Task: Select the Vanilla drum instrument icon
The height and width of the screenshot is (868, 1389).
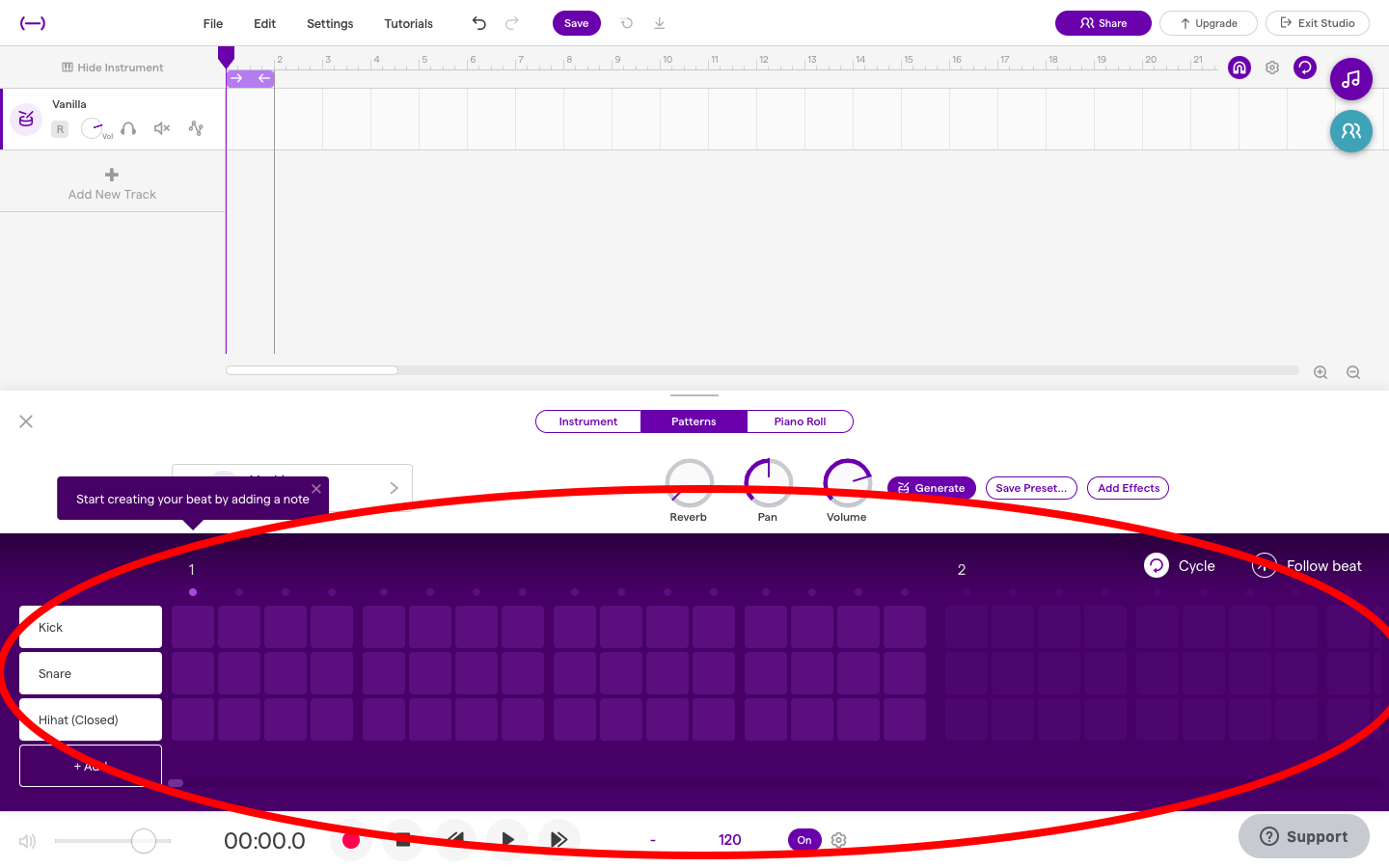Action: [x=25, y=119]
